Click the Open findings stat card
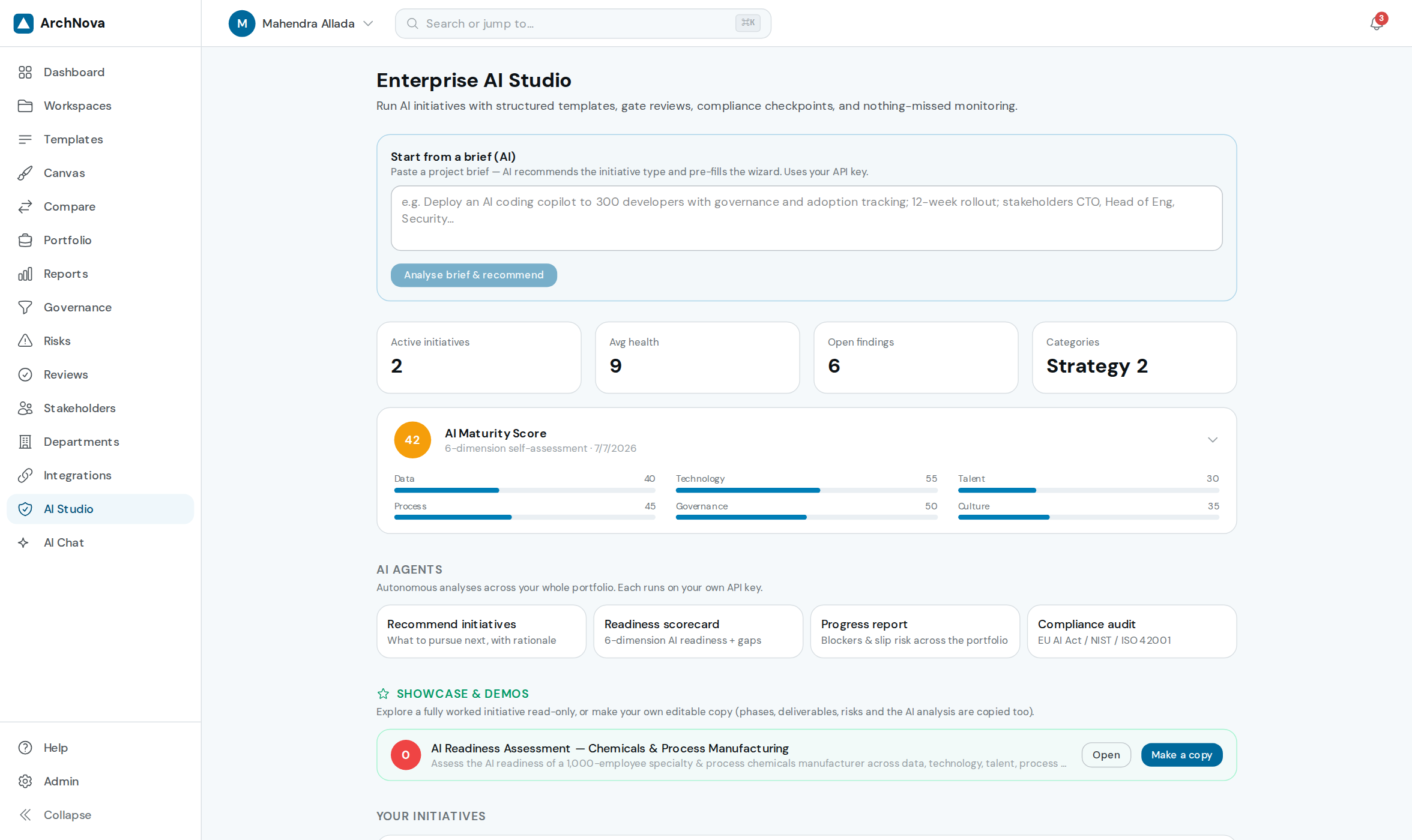The height and width of the screenshot is (840, 1412). click(916, 358)
